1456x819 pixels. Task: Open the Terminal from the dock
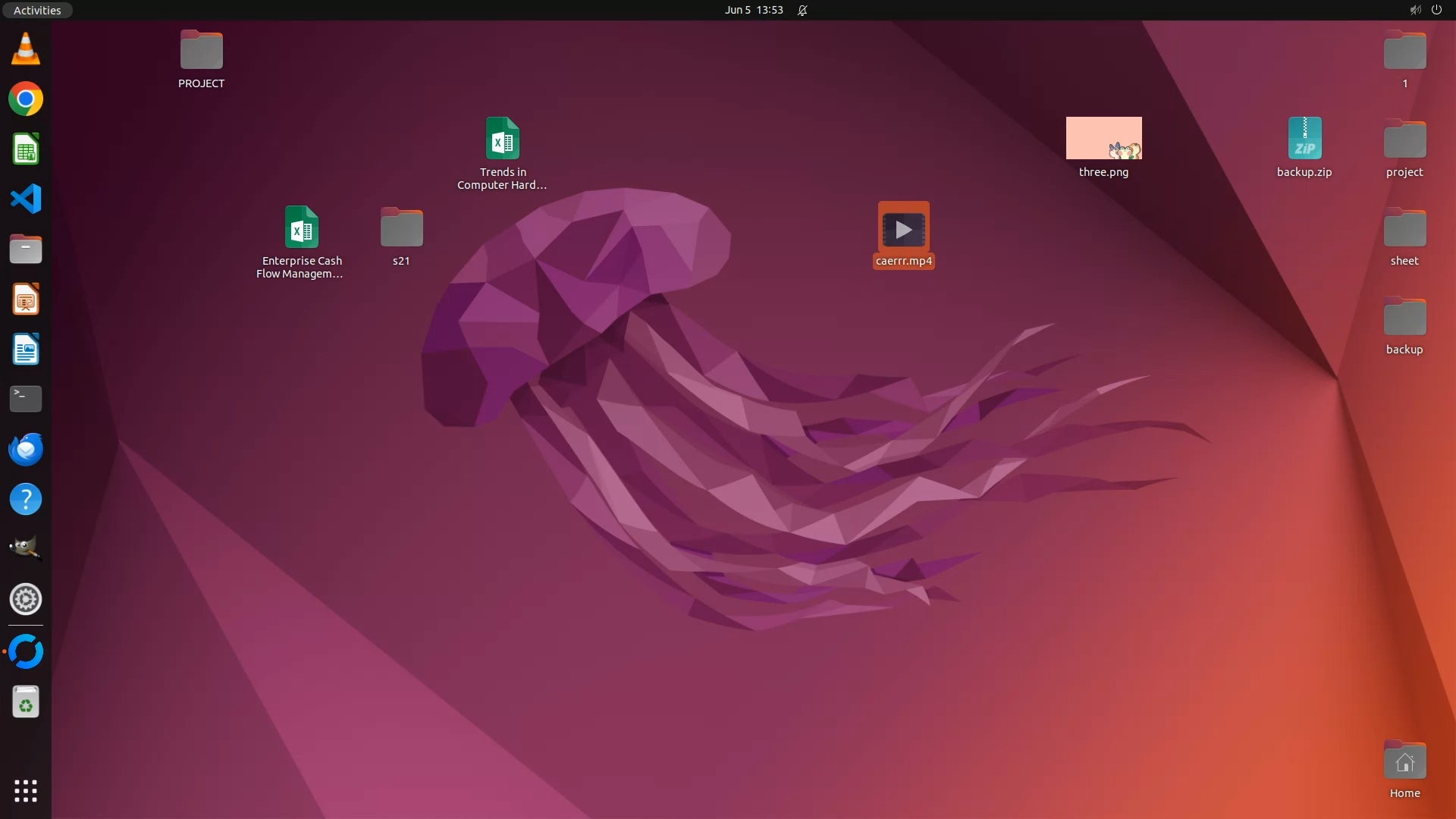[26, 399]
